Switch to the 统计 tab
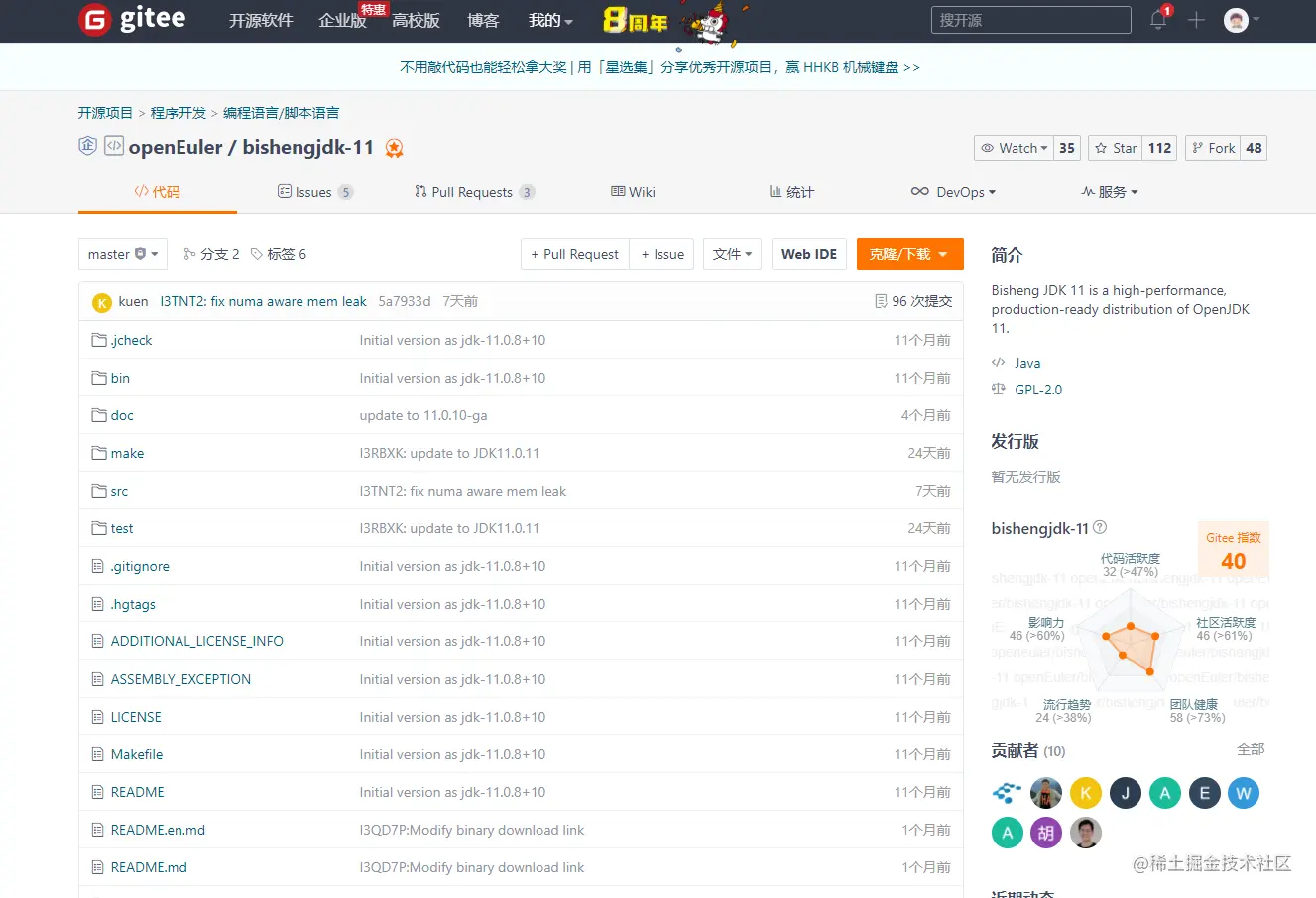This screenshot has width=1316, height=898. tap(791, 192)
